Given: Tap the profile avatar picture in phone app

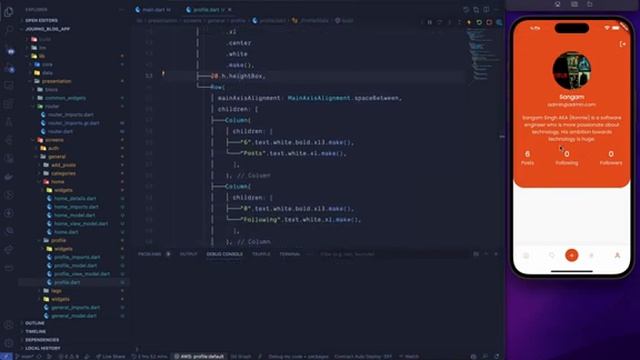Looking at the screenshot, I should pos(571,70).
